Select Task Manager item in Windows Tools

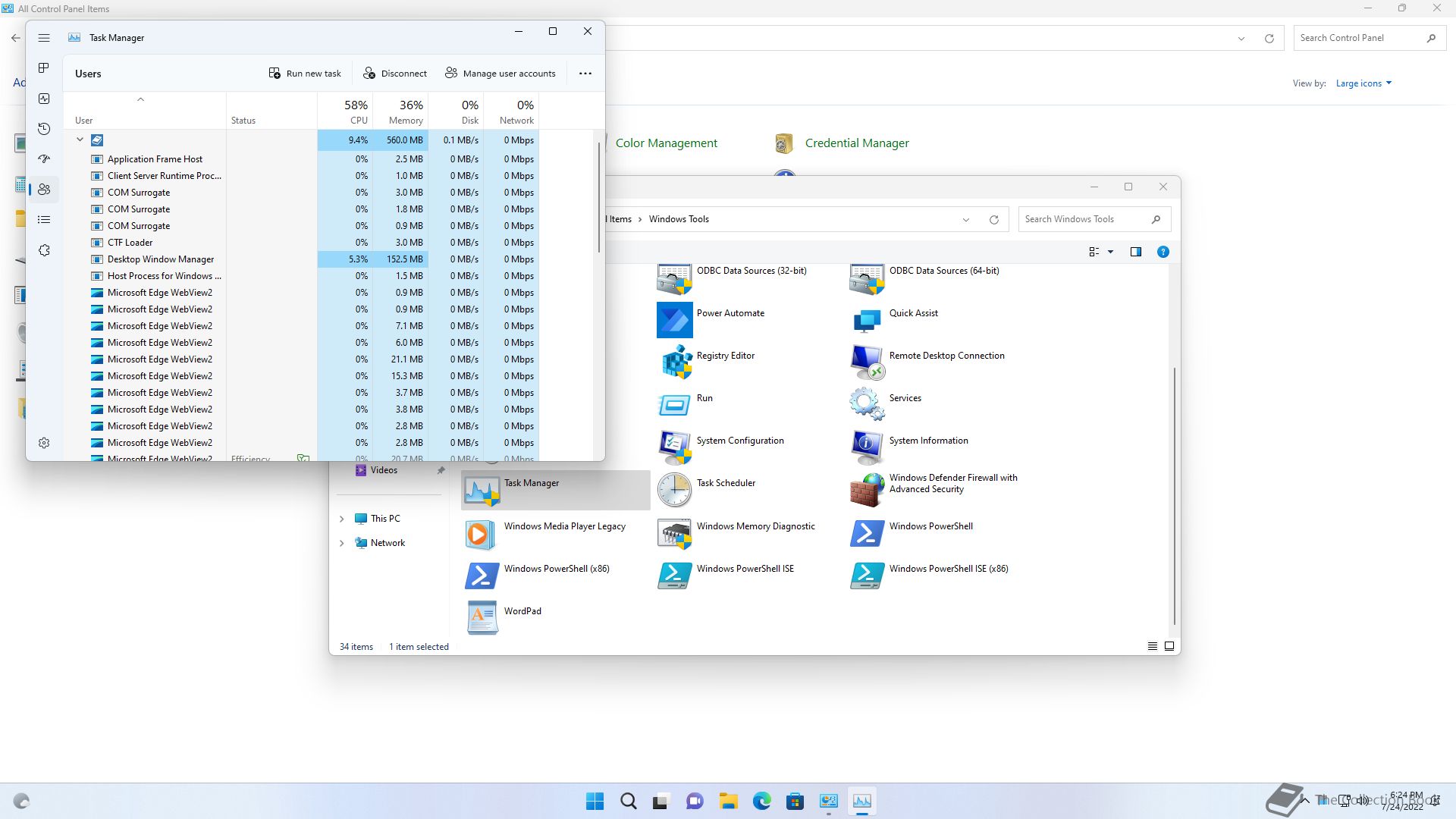556,490
